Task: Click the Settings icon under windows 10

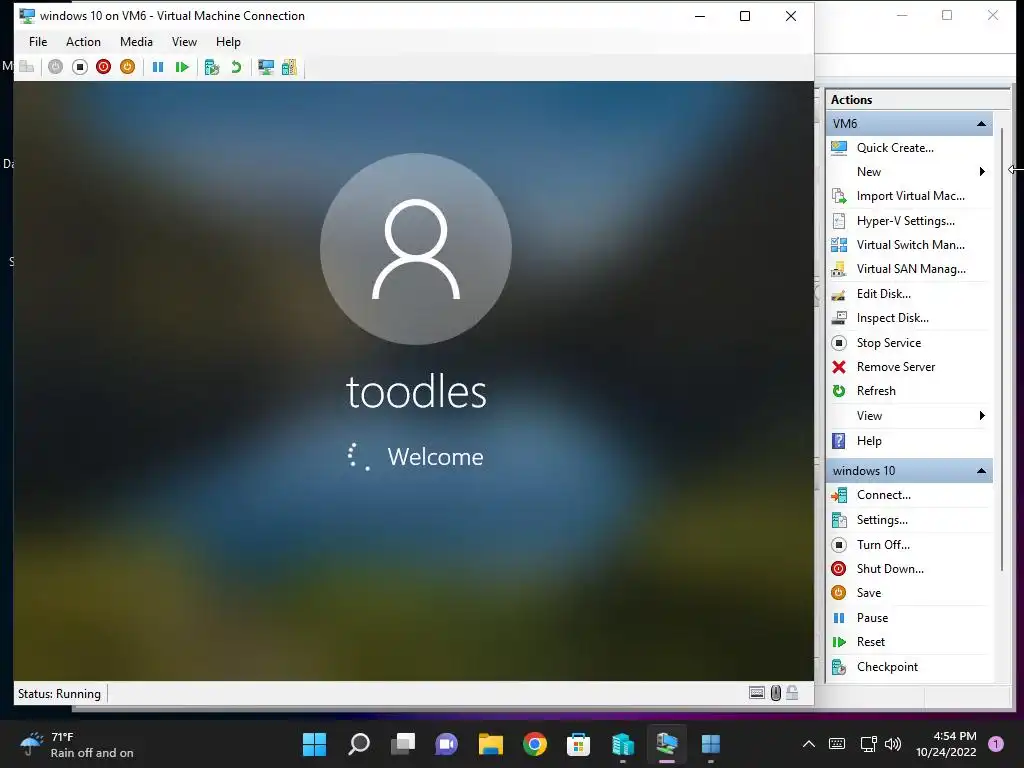Action: (839, 520)
